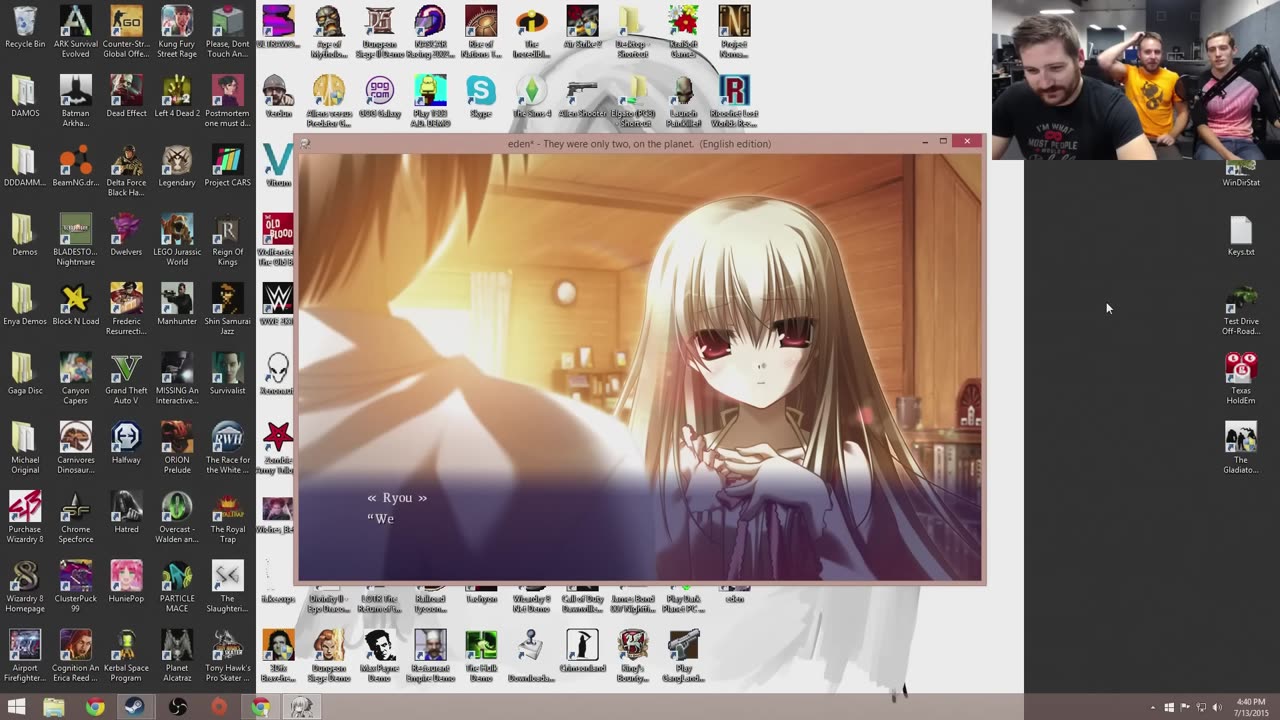
Task: Open the Windows Start button
Action: click(17, 708)
